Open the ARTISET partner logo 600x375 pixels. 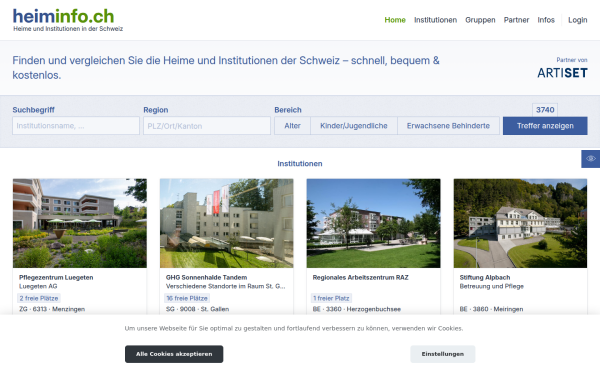562,73
